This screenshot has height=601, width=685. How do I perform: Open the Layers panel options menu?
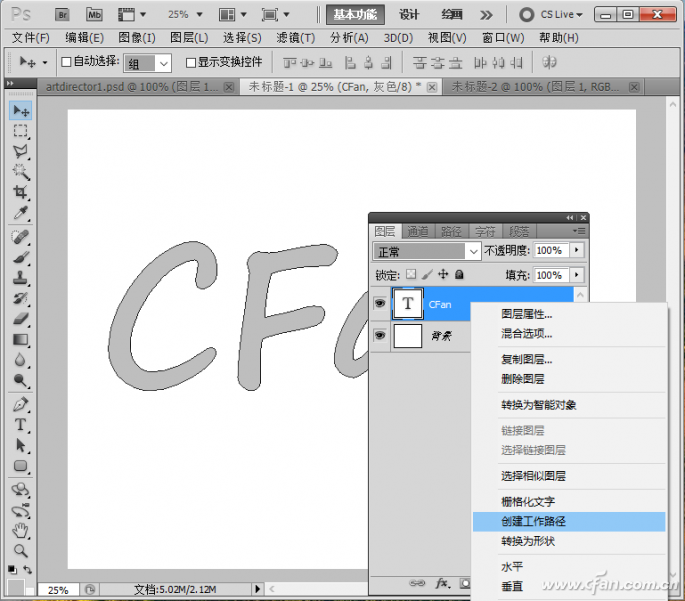tap(579, 231)
